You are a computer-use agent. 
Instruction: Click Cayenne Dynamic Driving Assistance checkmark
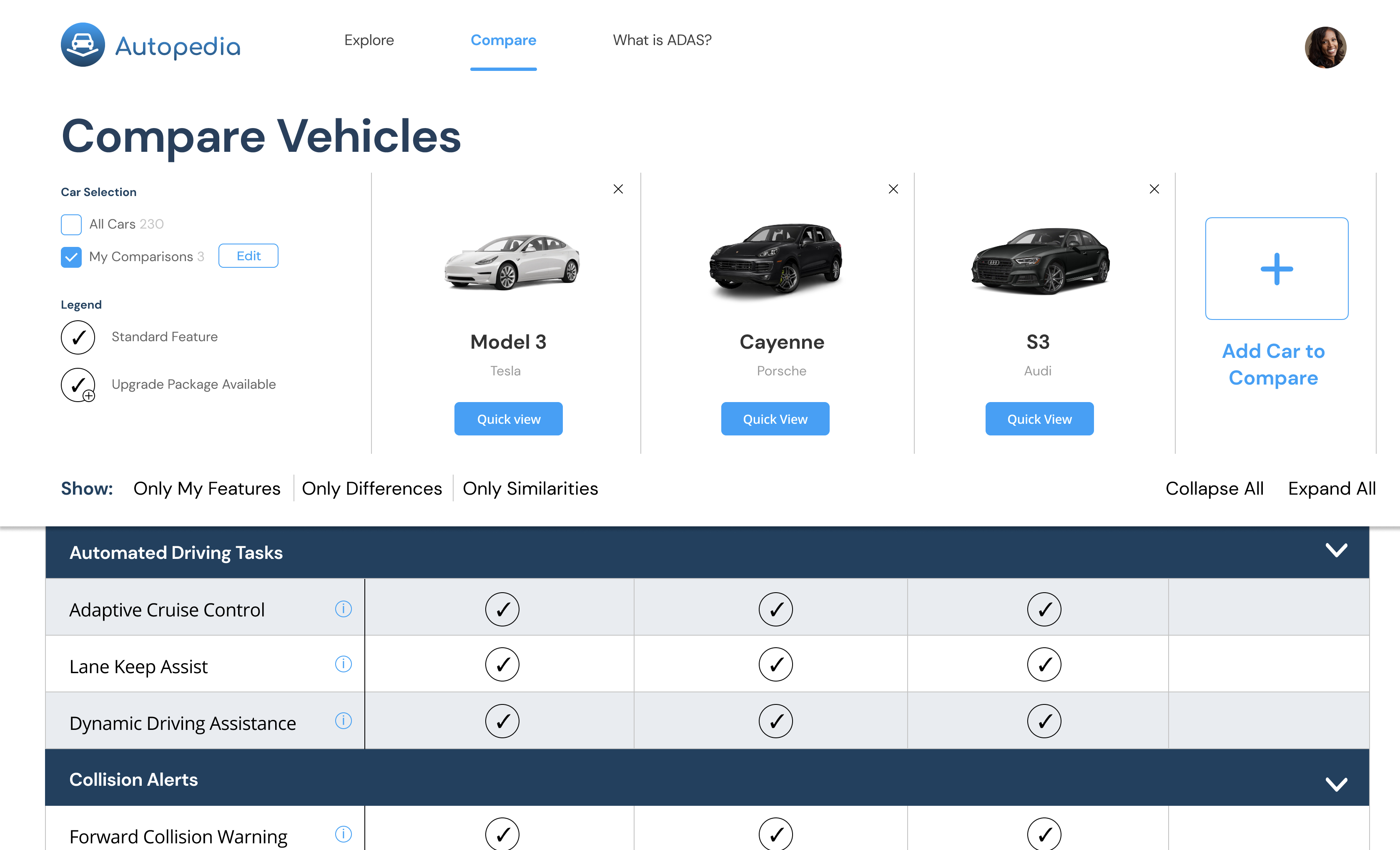point(775,721)
